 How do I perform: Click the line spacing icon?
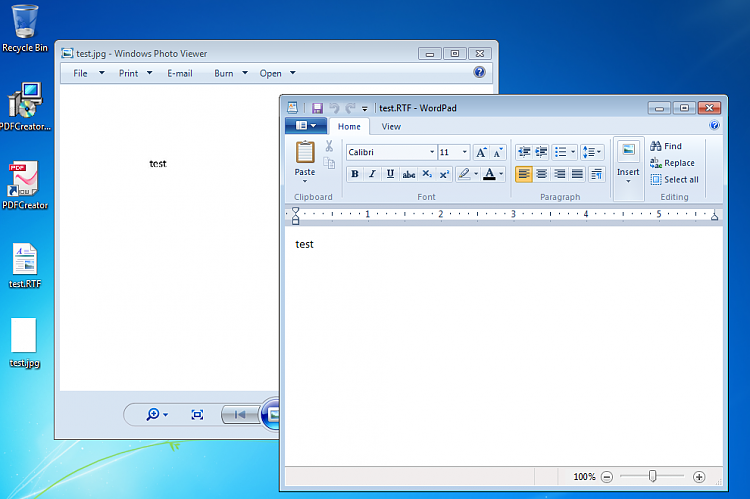pos(592,152)
